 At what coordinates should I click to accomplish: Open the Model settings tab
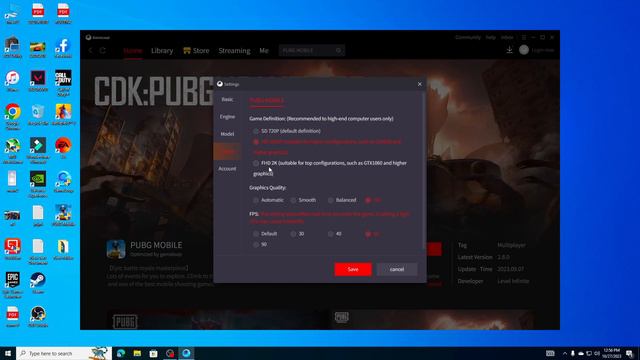227,134
